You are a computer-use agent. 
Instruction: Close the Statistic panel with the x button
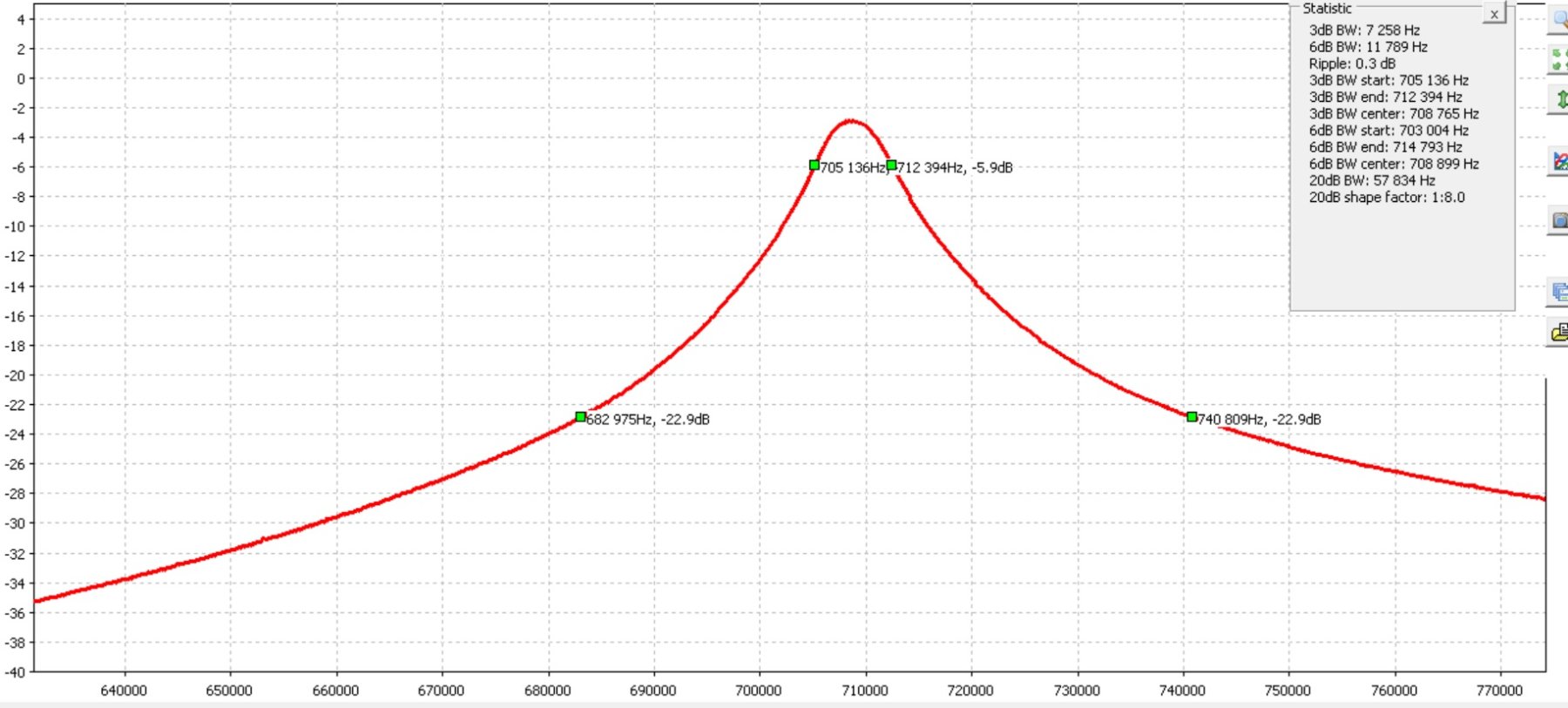(x=1494, y=14)
